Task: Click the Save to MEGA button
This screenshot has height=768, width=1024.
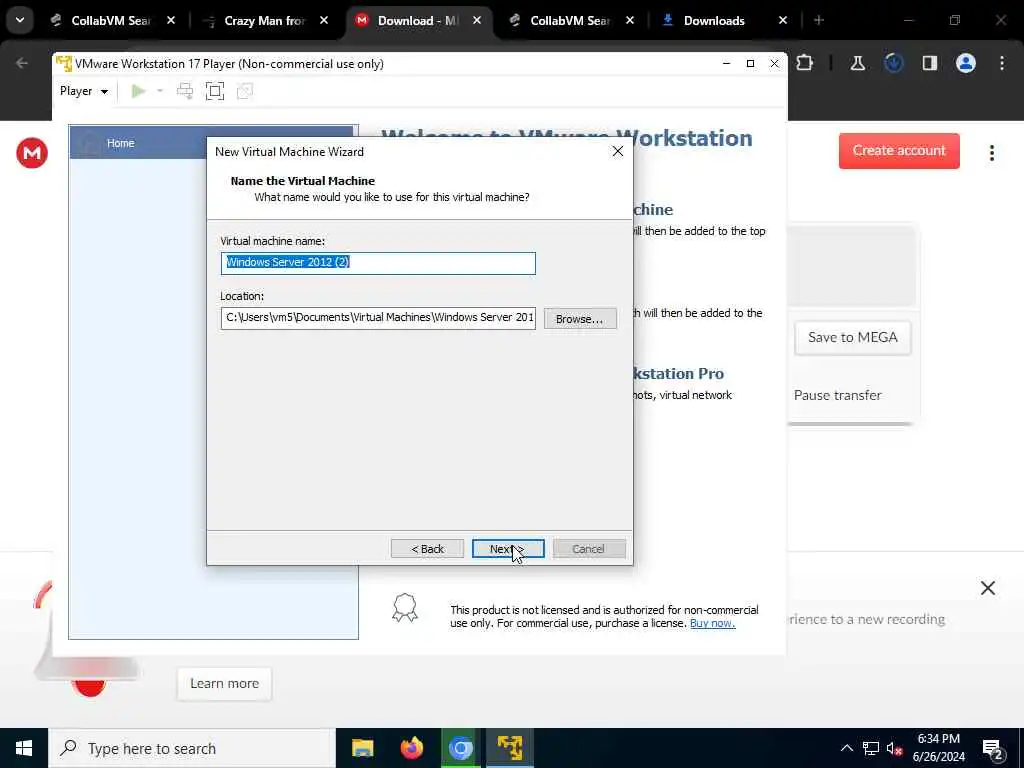Action: [852, 338]
